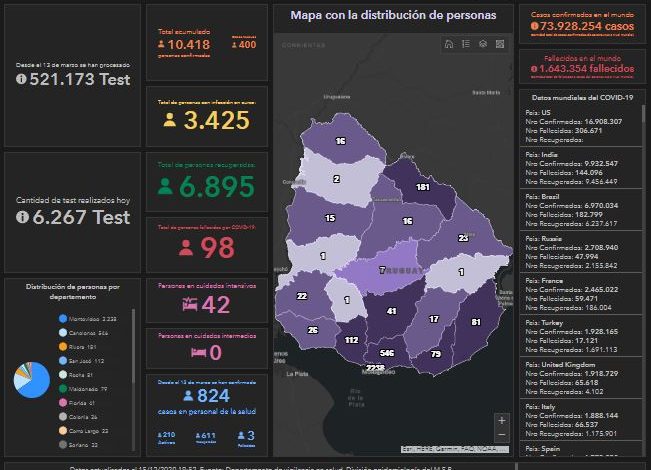Zoom out on the map
The width and height of the screenshot is (651, 470).
[501, 437]
